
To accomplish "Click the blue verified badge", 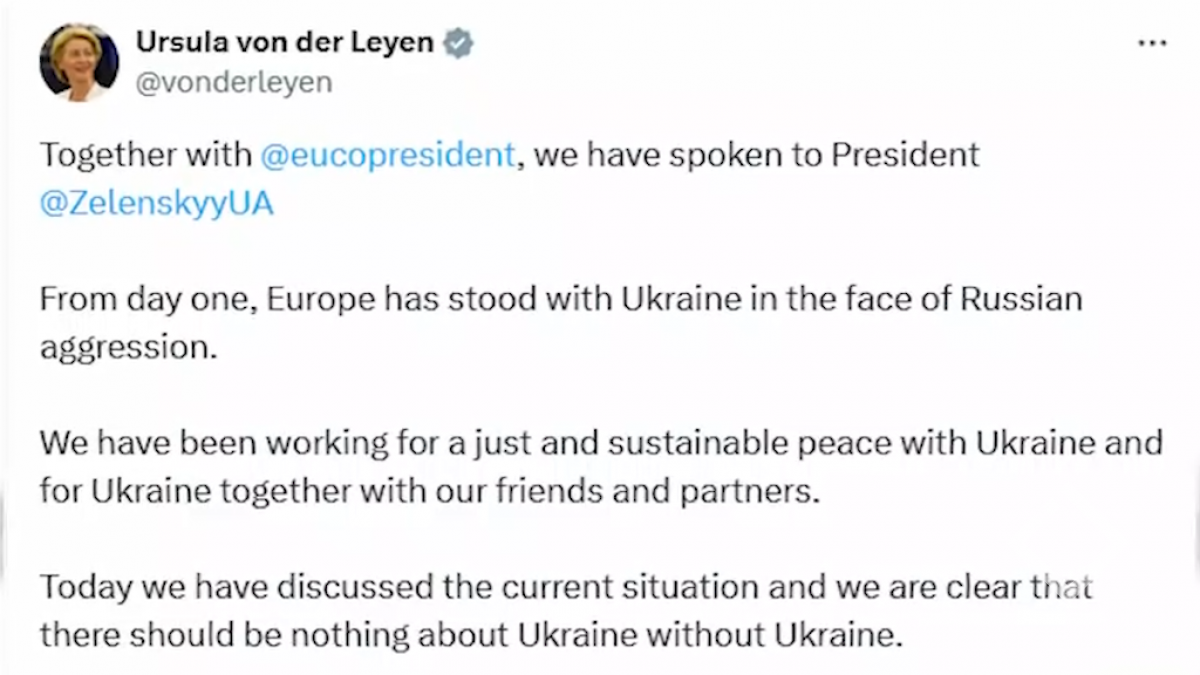I will click(x=458, y=43).
